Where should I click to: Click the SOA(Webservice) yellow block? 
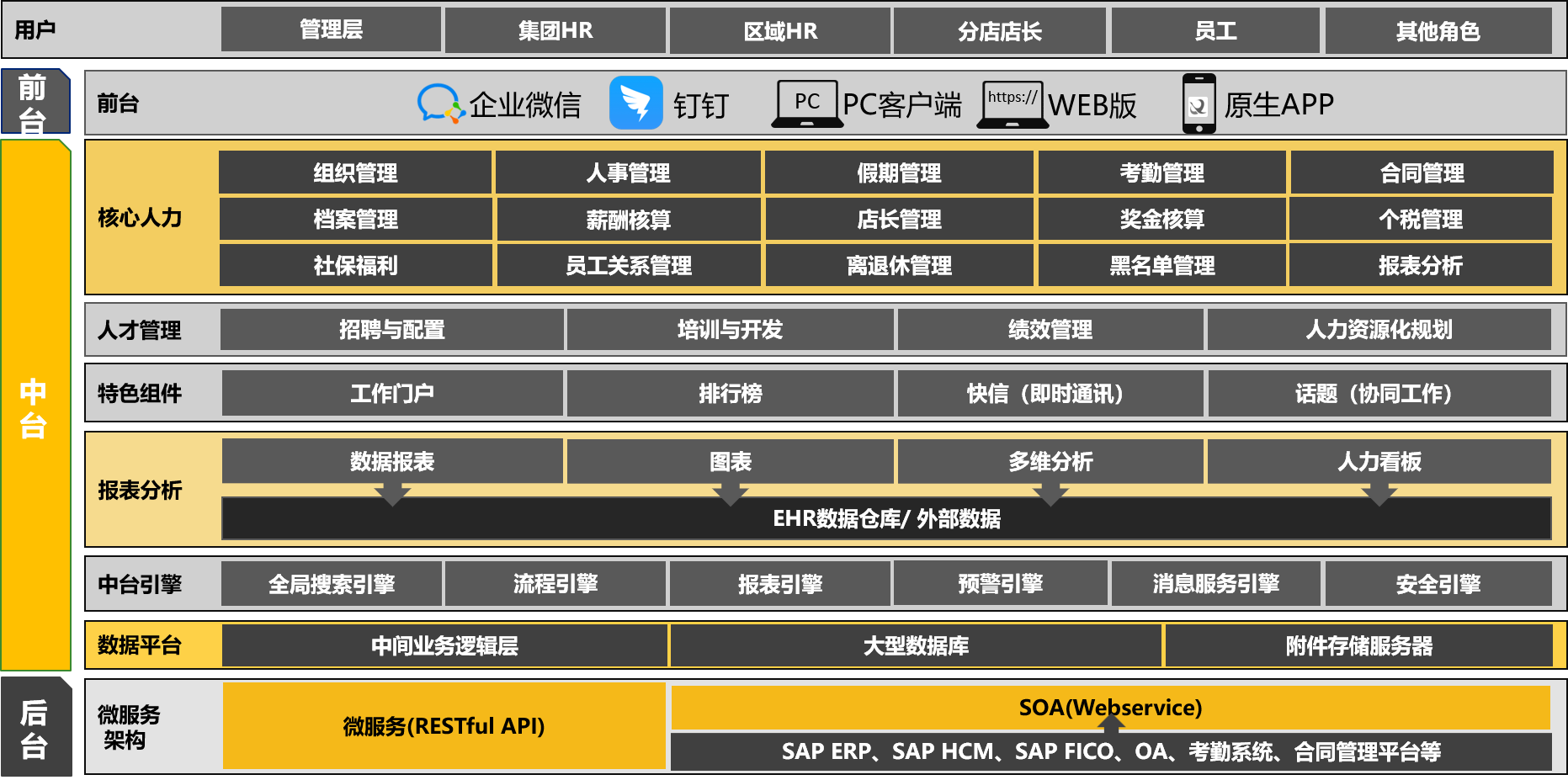(1110, 708)
